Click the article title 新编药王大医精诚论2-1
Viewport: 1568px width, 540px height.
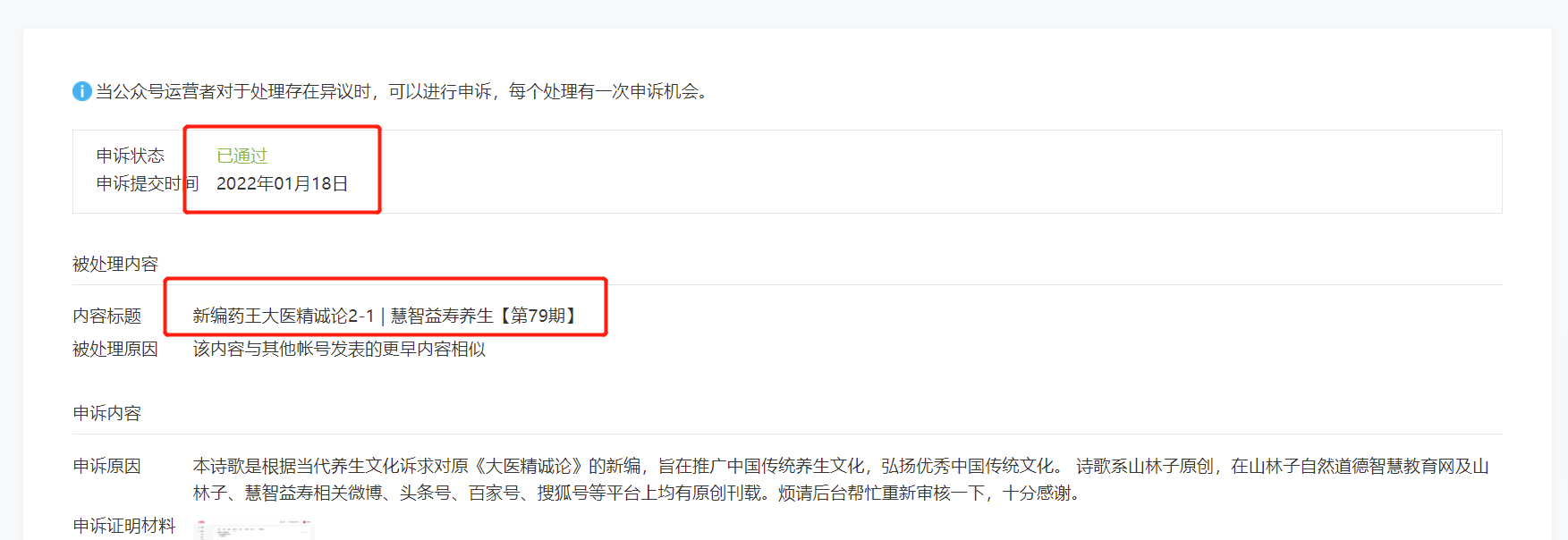(284, 316)
